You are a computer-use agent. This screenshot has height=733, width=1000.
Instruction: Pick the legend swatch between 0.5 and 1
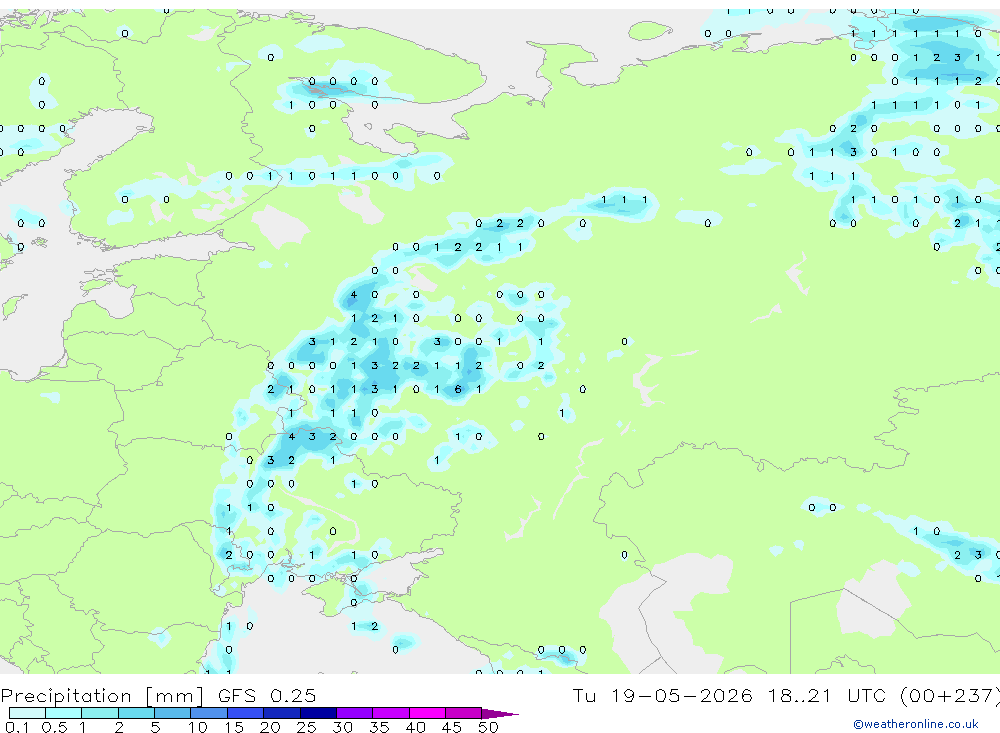pos(64,713)
